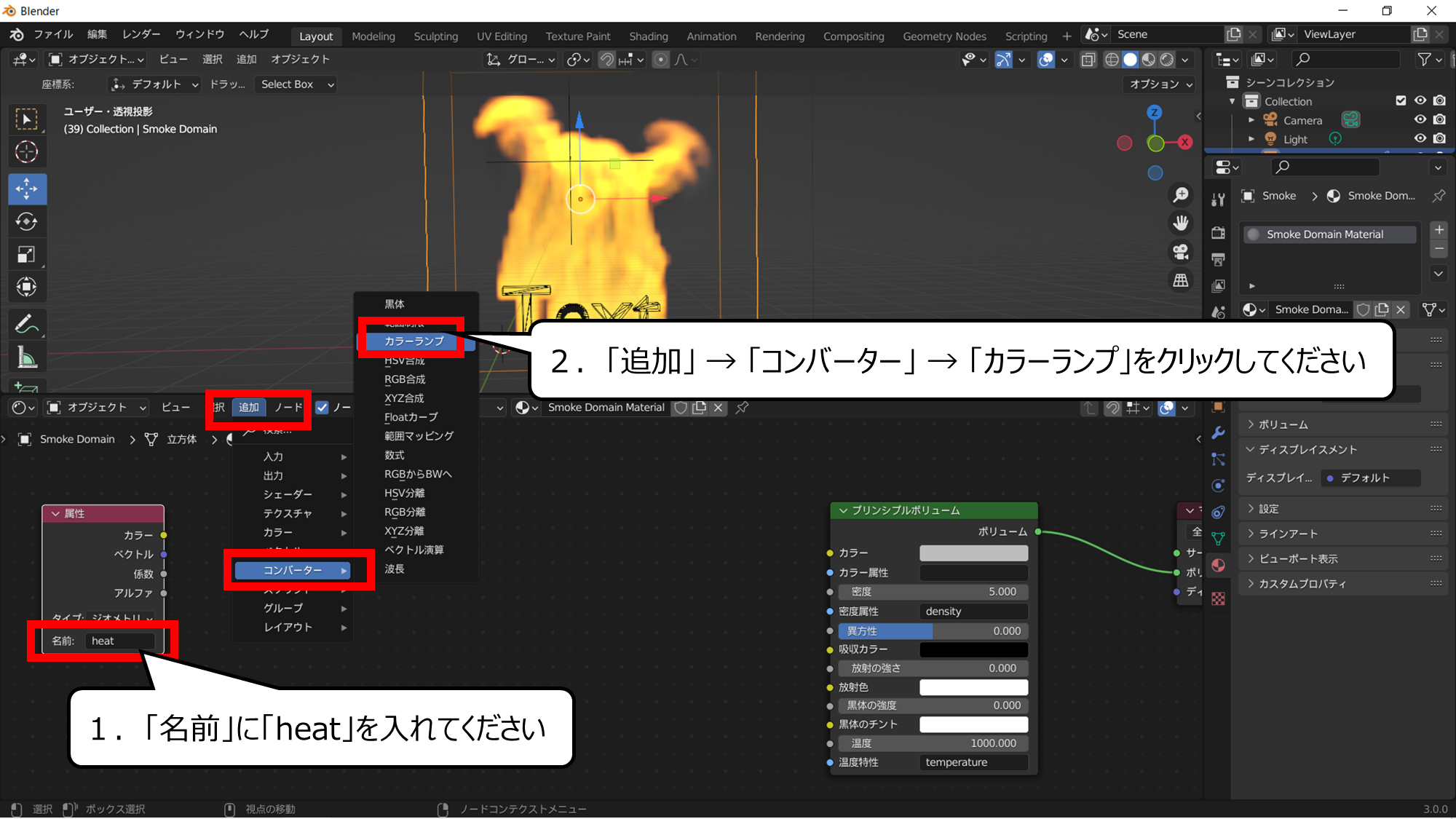Toggle X-ray display in viewport header
The height and width of the screenshot is (819, 1456).
click(1088, 60)
